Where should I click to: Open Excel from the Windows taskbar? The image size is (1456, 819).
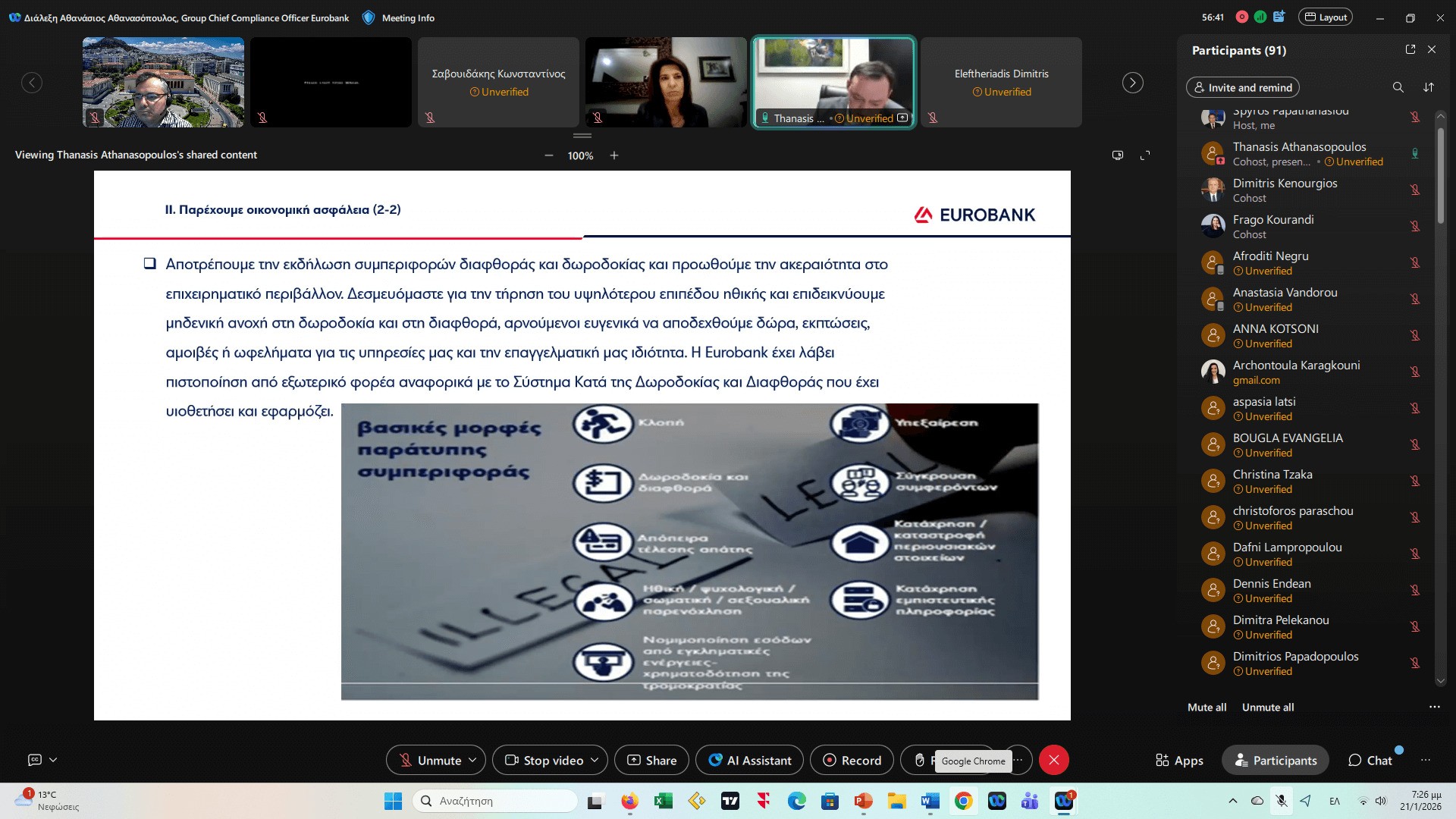click(664, 801)
